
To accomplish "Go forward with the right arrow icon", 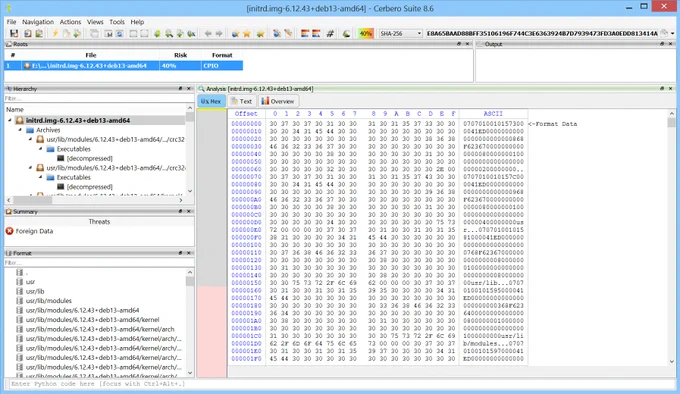I will [219, 33].
